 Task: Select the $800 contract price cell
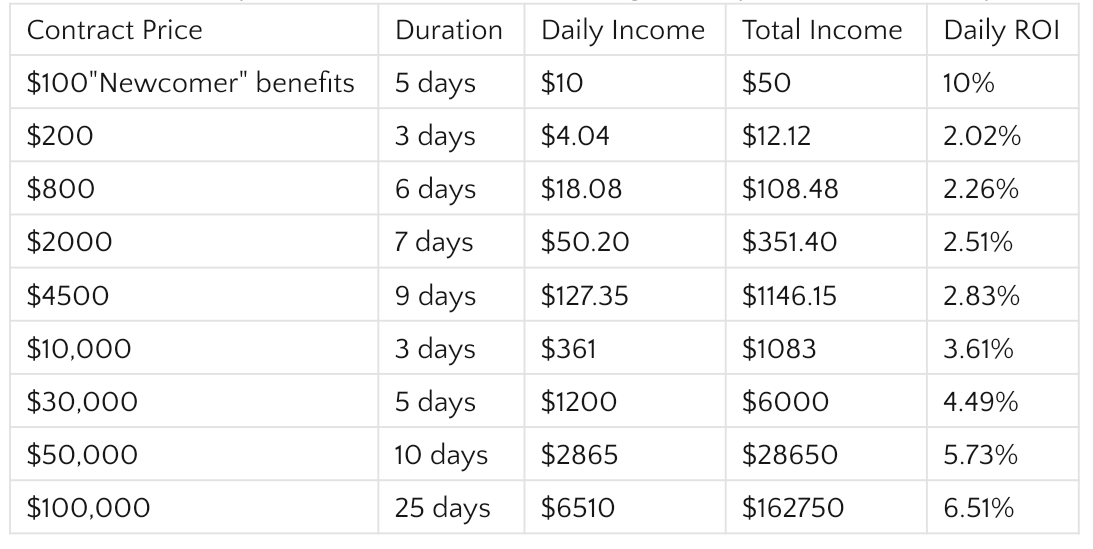click(x=60, y=189)
